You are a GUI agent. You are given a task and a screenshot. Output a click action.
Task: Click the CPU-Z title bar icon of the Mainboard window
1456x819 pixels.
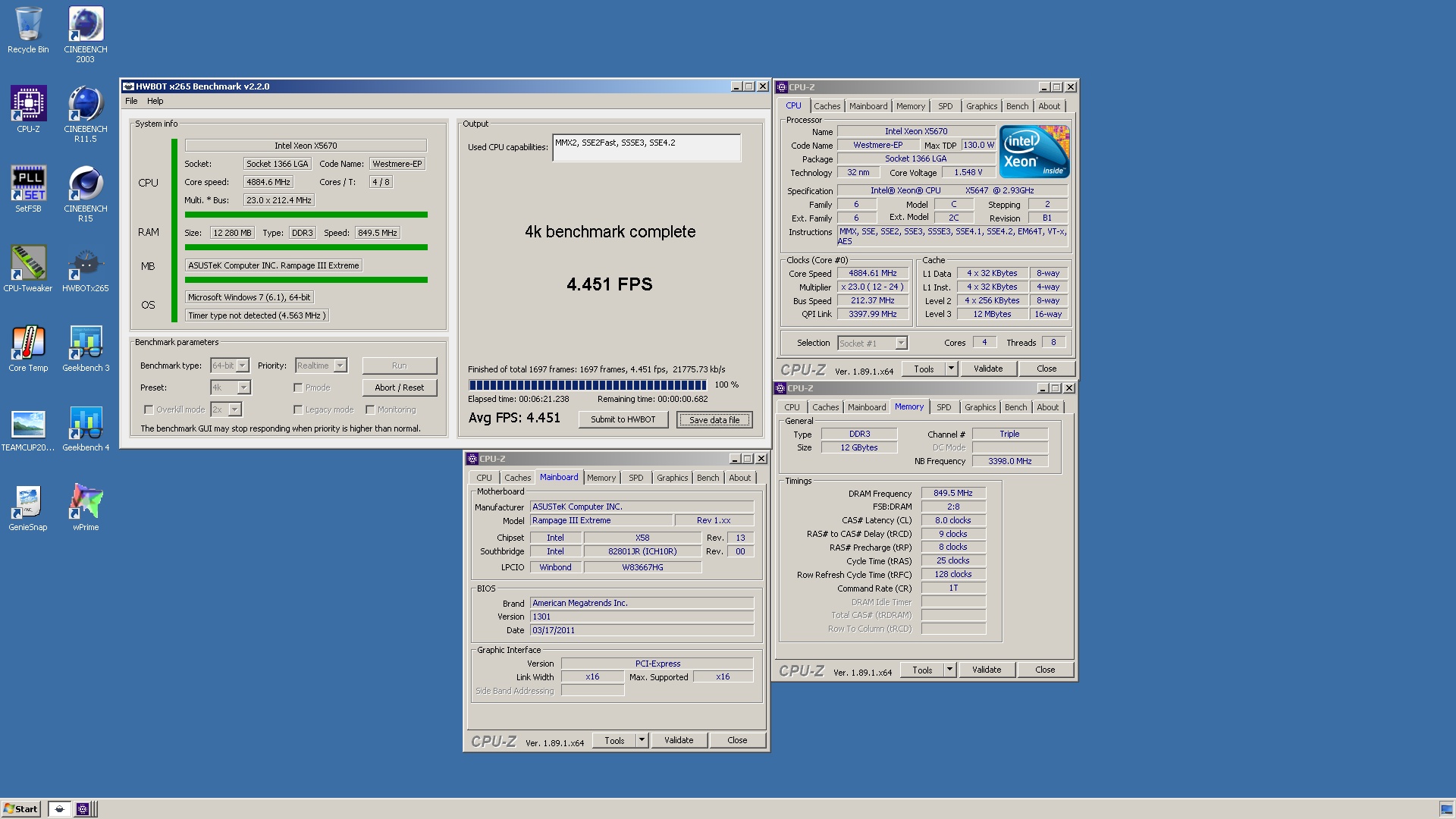(472, 459)
